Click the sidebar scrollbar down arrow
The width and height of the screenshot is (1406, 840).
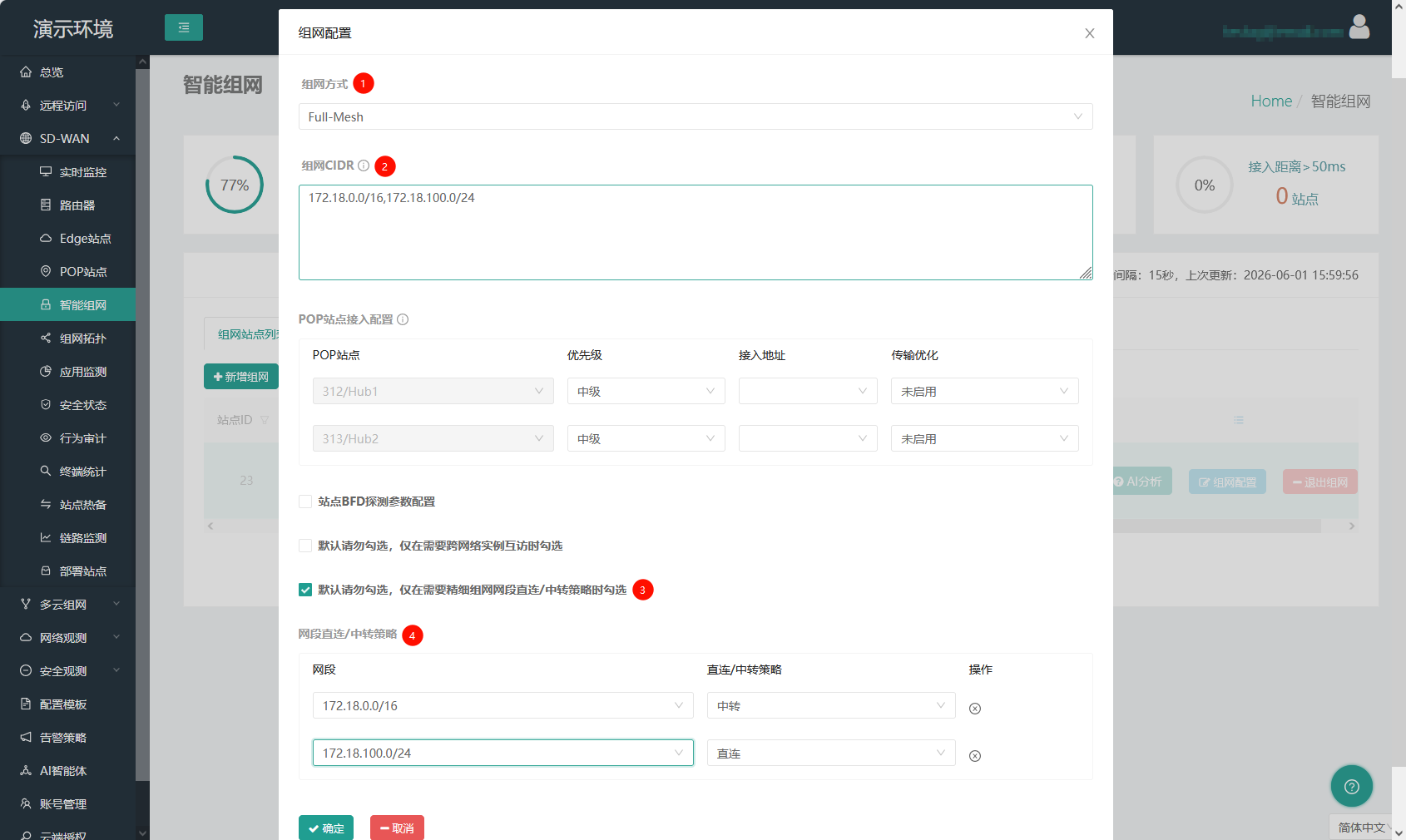[142, 833]
